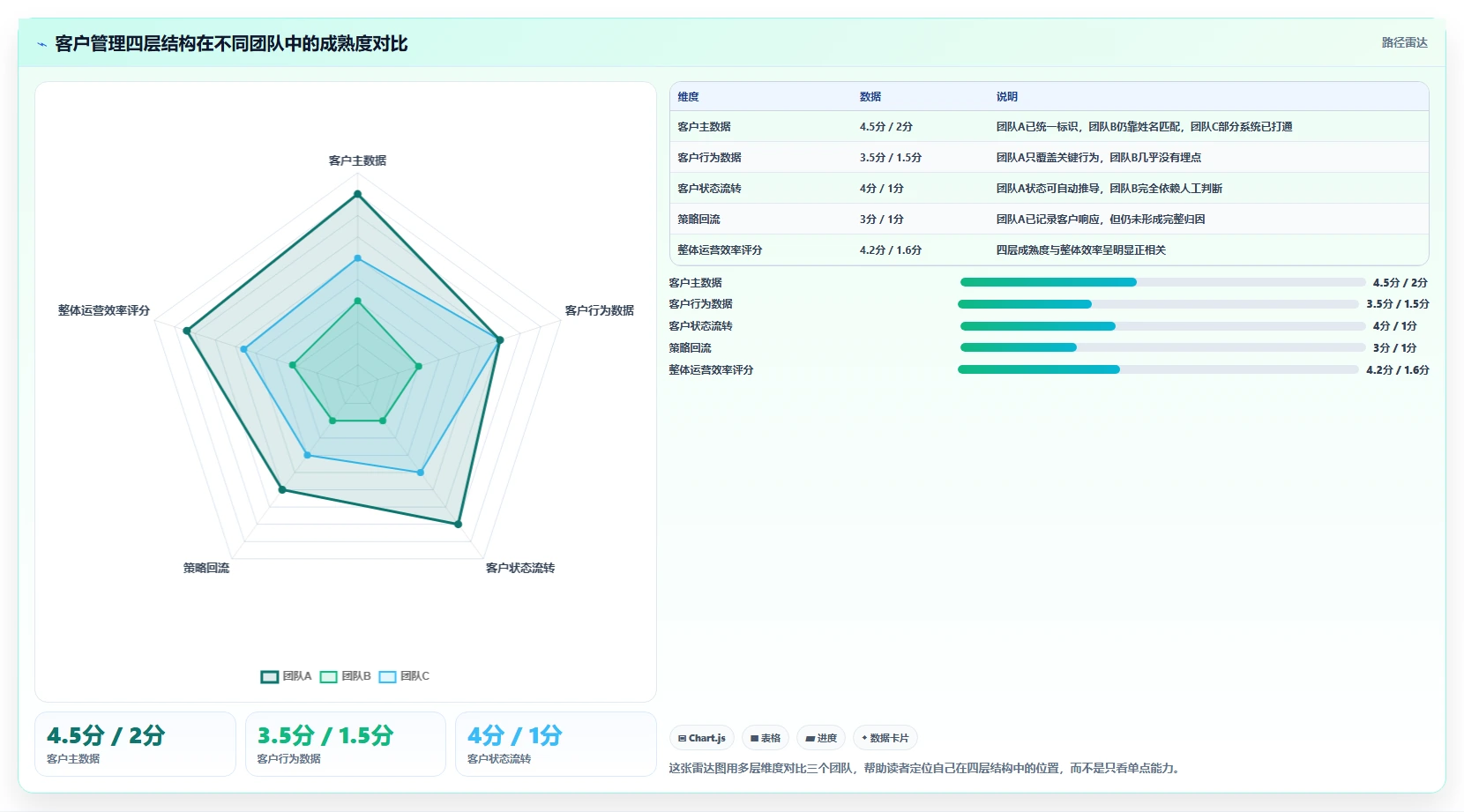Toggle 团队A legend box in chart
The image size is (1464, 812).
tap(270, 676)
